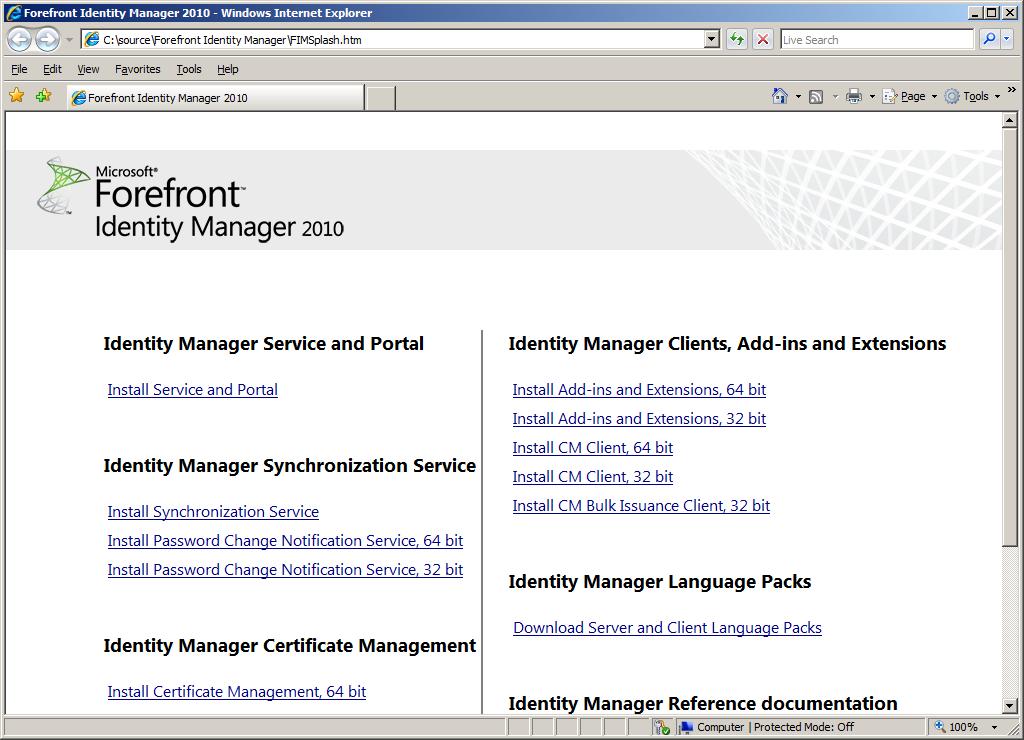Click the Add to Favorites icon

pos(44,96)
